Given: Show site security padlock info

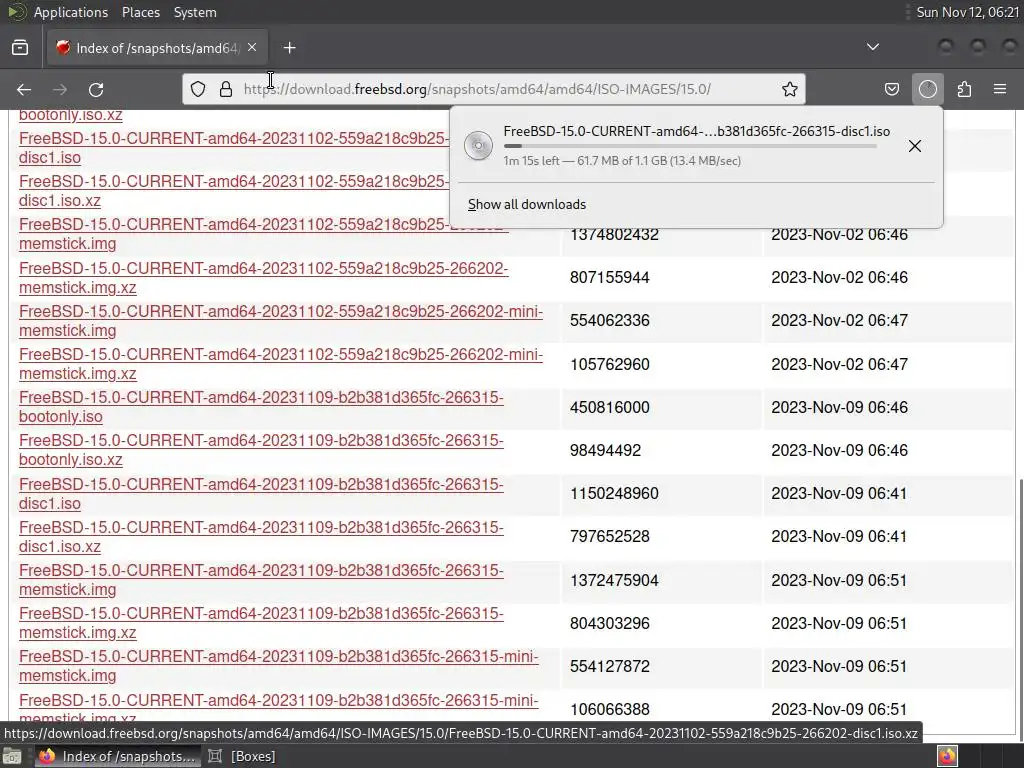Looking at the screenshot, I should coord(226,89).
